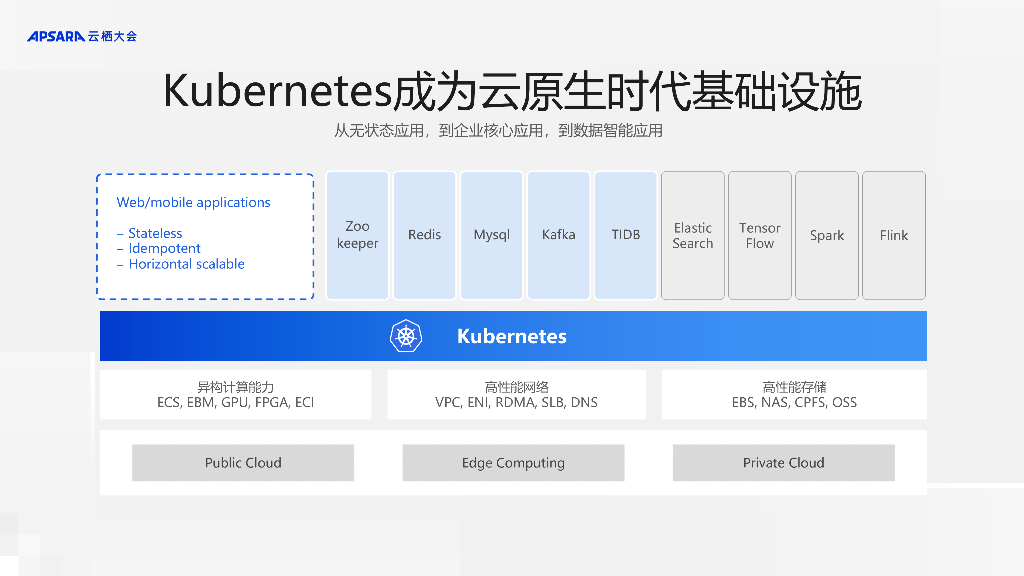
Task: Click the EBS, NAS, CPFS, OSS panel
Action: tap(794, 395)
